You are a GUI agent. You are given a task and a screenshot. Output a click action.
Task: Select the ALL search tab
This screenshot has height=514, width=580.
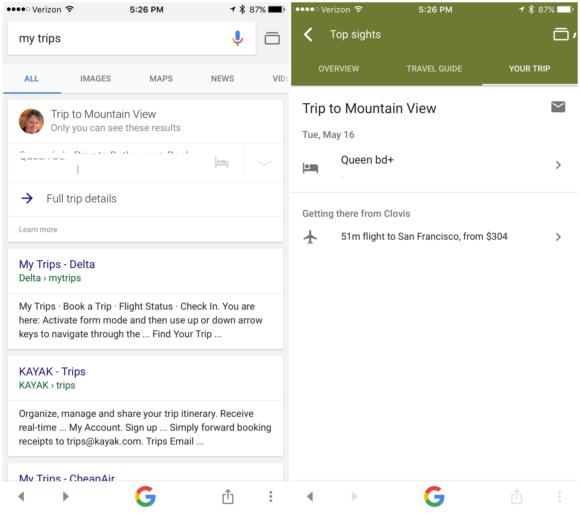(31, 78)
